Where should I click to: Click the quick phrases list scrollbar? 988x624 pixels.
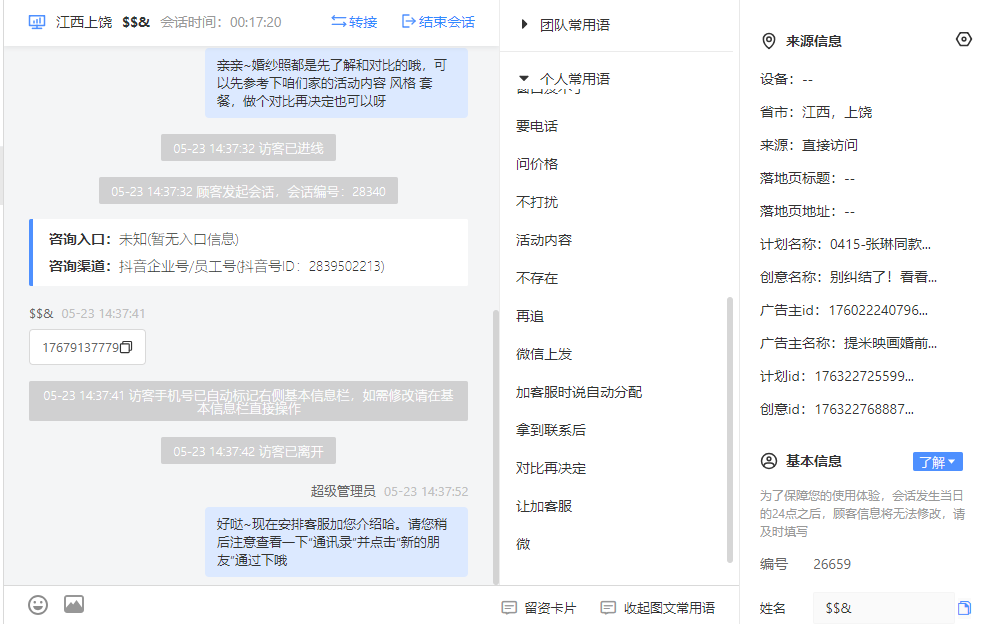730,429
